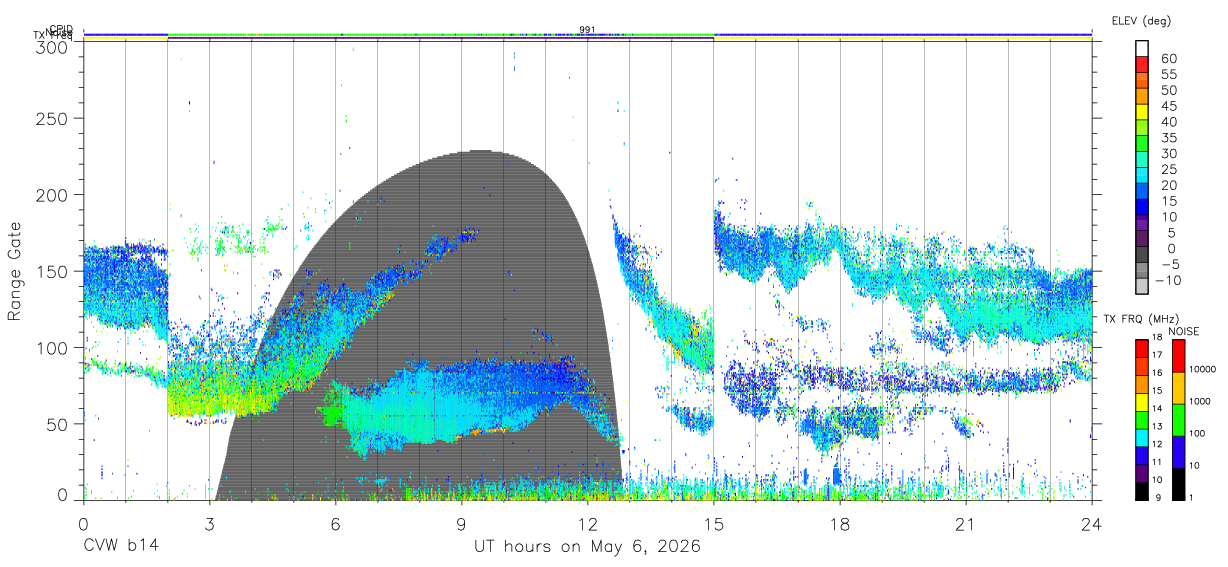
Task: Click the green swatch of the NOISE bar
Action: 1177,420
